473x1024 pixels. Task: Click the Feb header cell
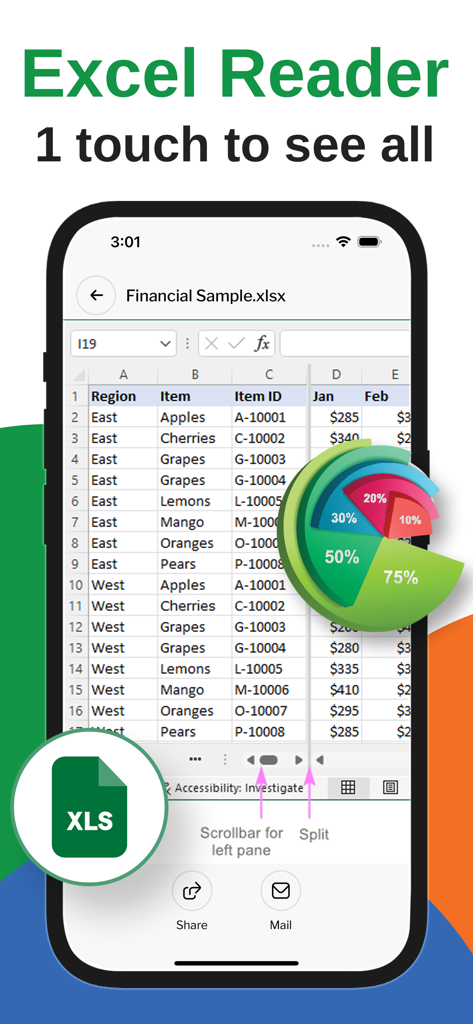click(x=386, y=396)
